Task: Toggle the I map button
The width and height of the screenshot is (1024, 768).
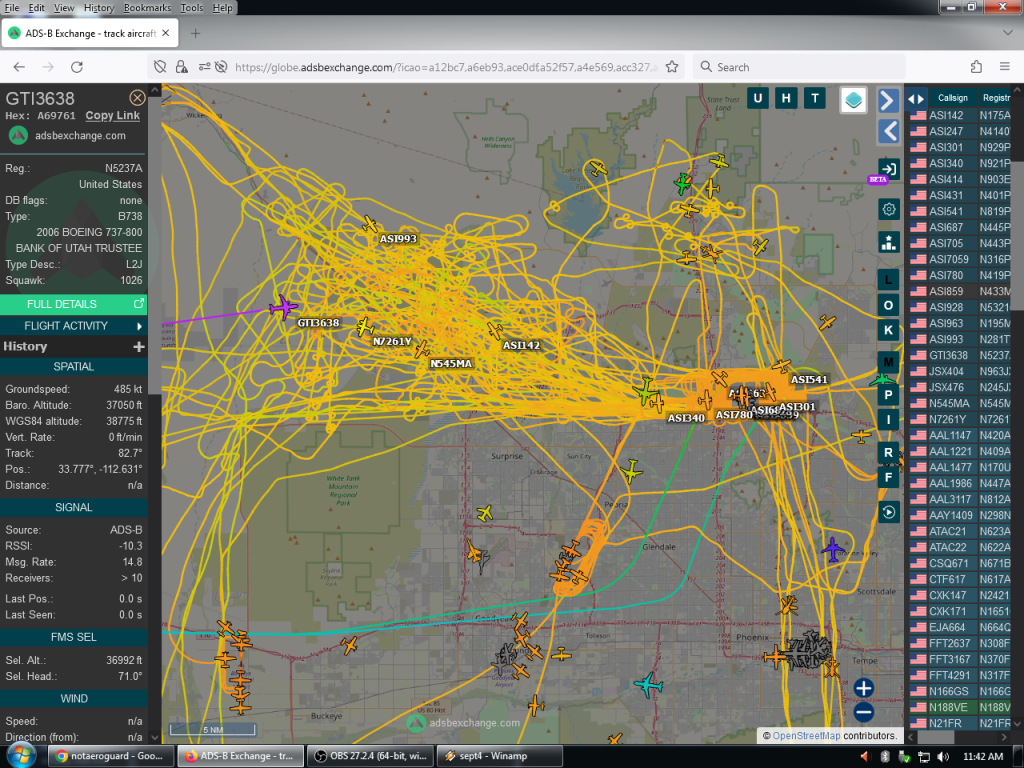Action: pyautogui.click(x=888, y=420)
